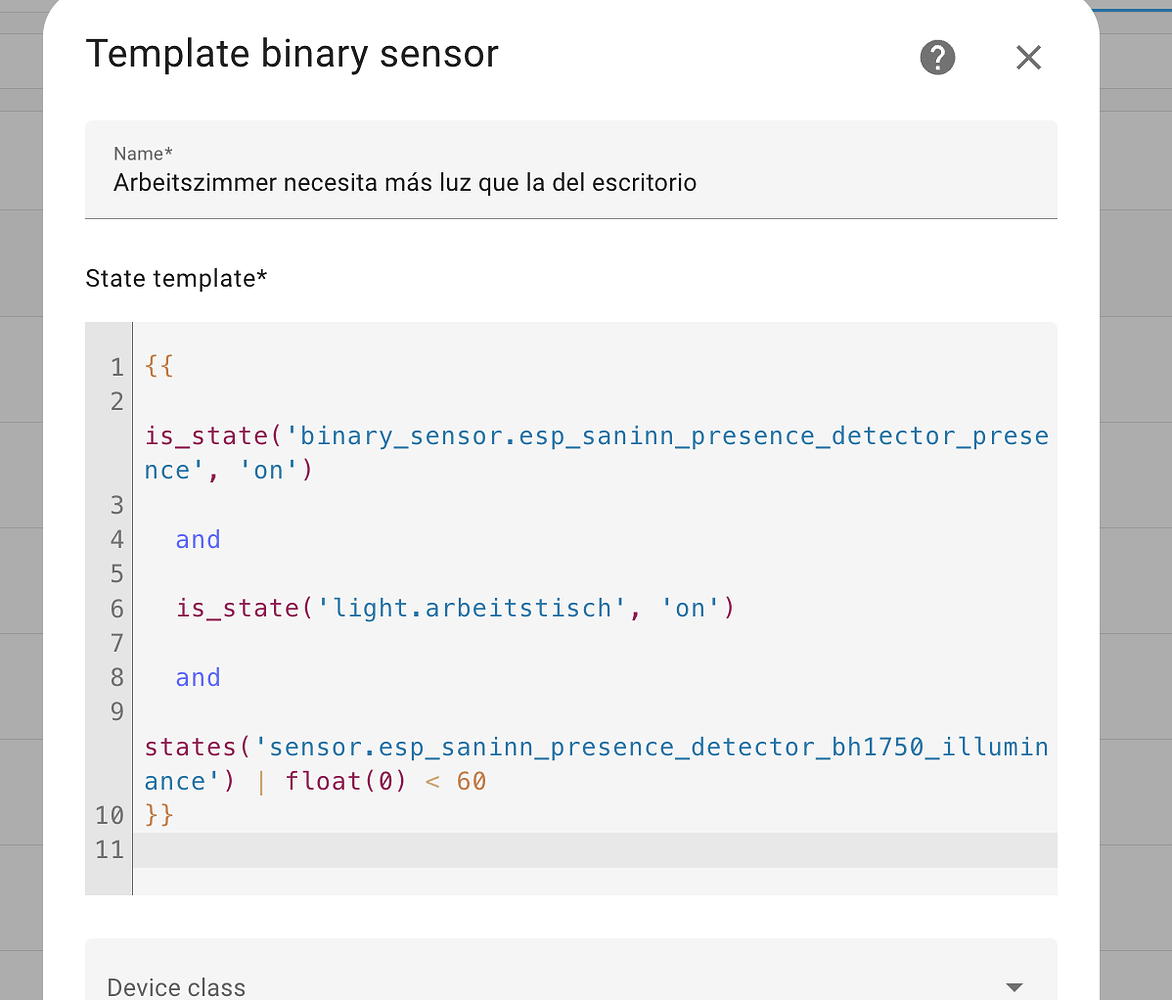This screenshot has height=1000, width=1172.
Task: Place cursor on line 11 of the template
Action: click(300, 849)
